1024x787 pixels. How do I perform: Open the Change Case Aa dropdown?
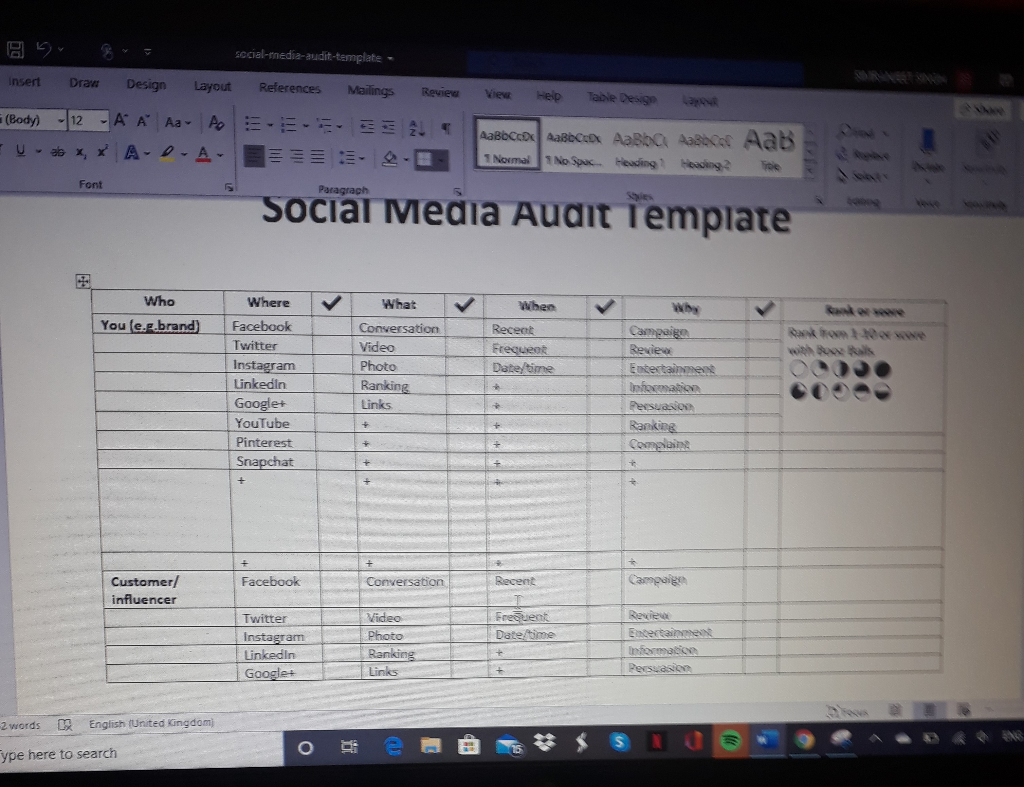pos(177,122)
